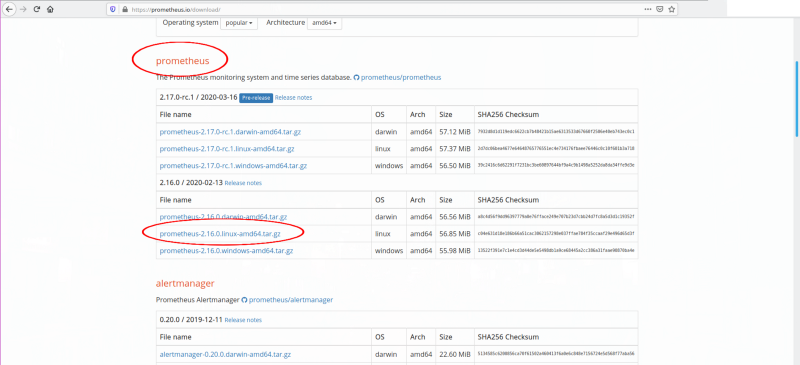View site security padlock info
The height and width of the screenshot is (365, 800).
point(124,9)
